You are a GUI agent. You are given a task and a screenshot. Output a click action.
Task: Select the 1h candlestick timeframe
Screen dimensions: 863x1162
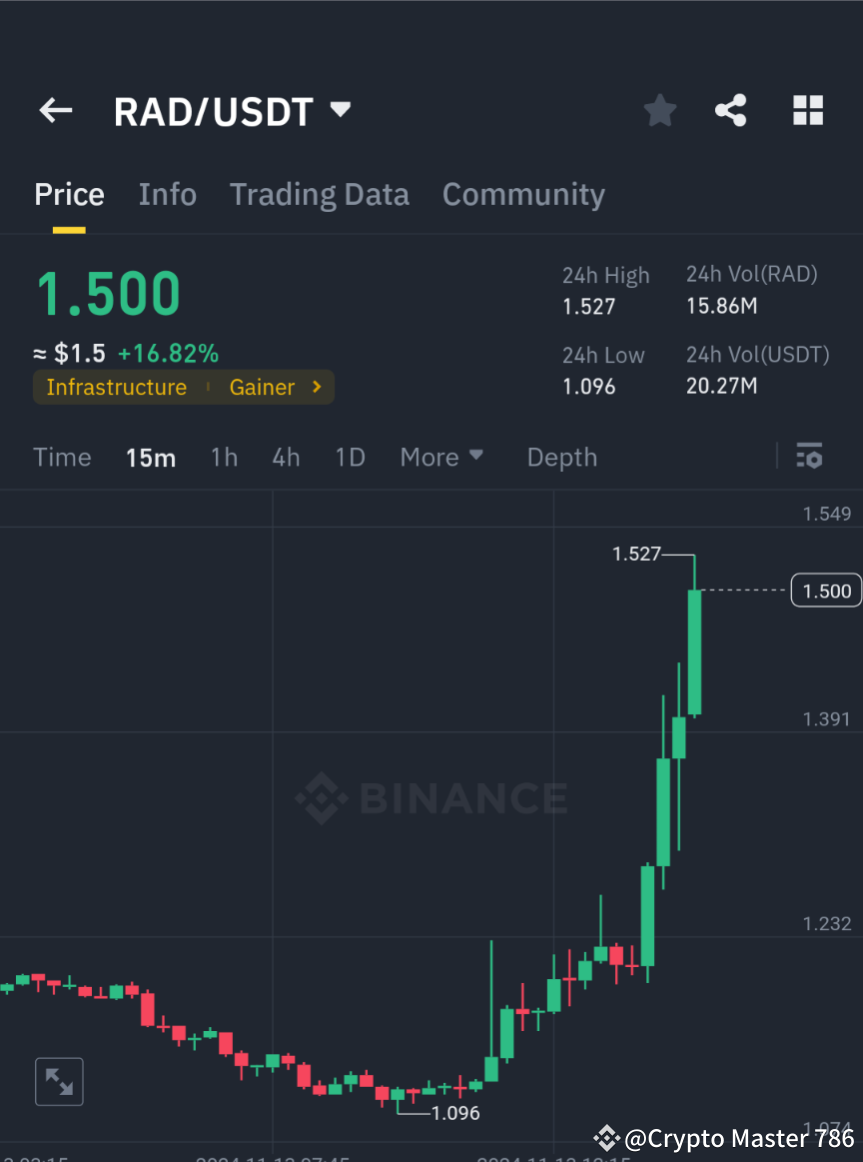224,457
